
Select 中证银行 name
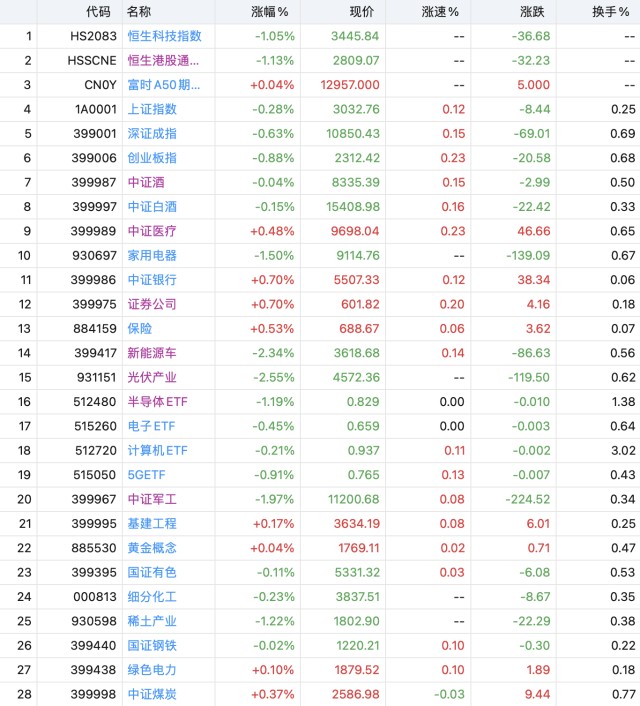[152, 280]
